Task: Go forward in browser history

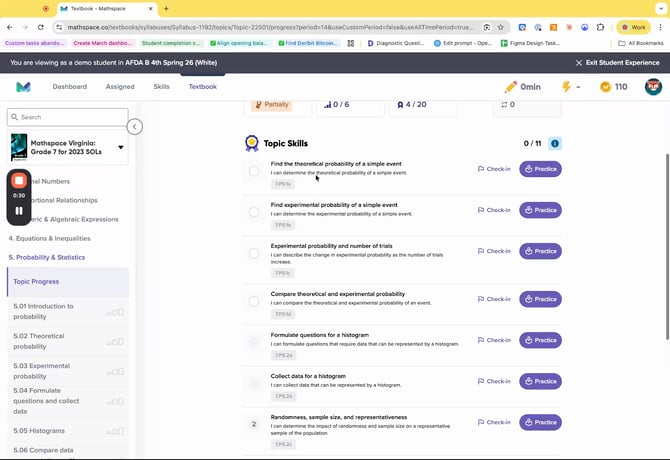Action: coord(25,27)
